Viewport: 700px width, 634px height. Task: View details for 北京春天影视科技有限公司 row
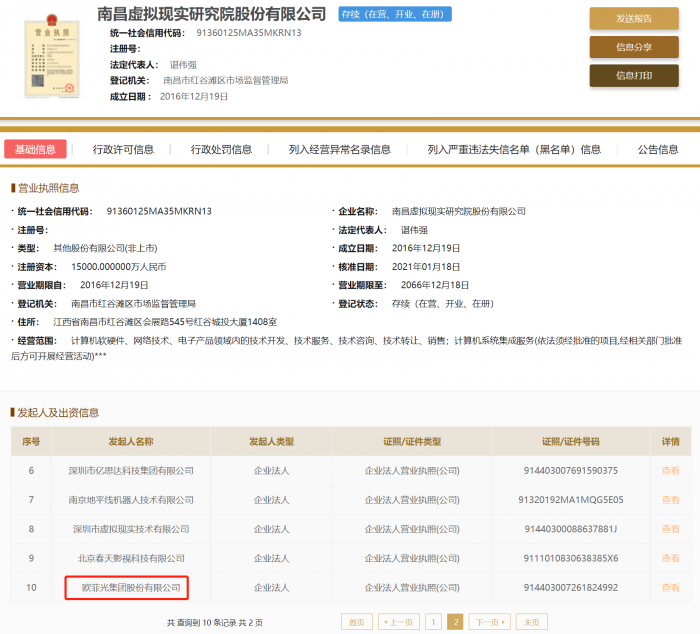[x=671, y=559]
